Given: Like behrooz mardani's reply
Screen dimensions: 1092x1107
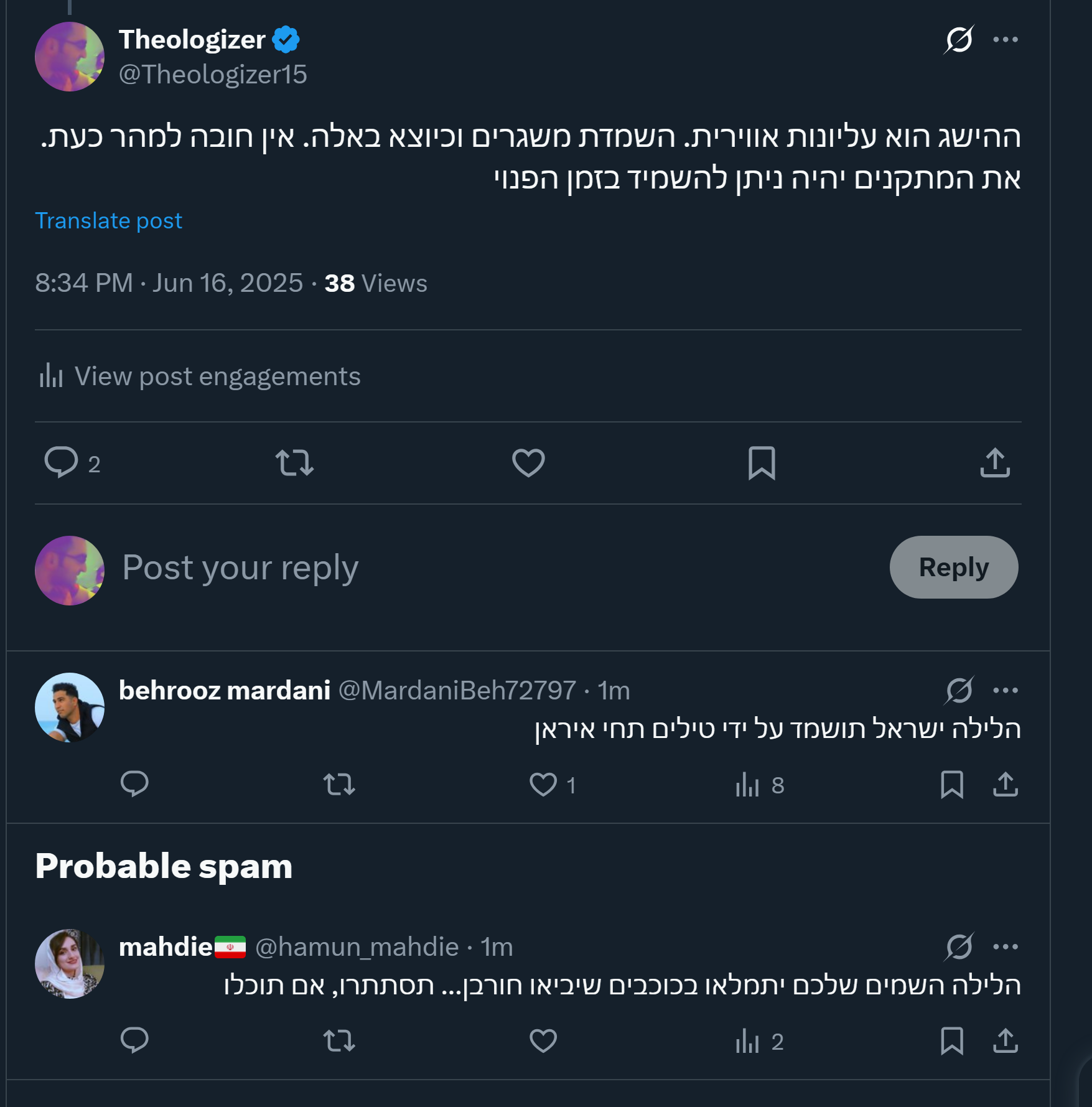Looking at the screenshot, I should click(543, 785).
